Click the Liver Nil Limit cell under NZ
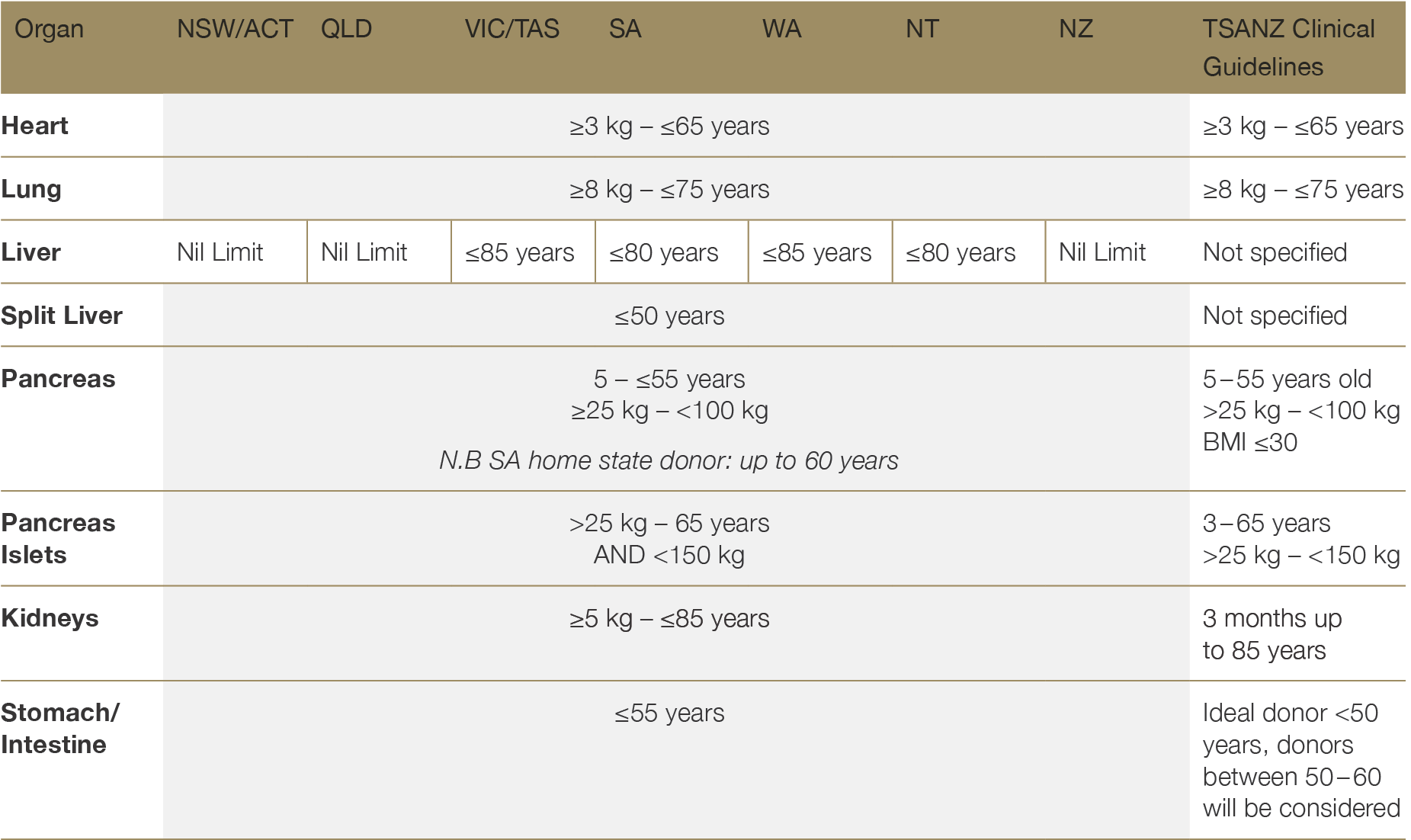Viewport: 1411px width, 840px height. 1102,252
